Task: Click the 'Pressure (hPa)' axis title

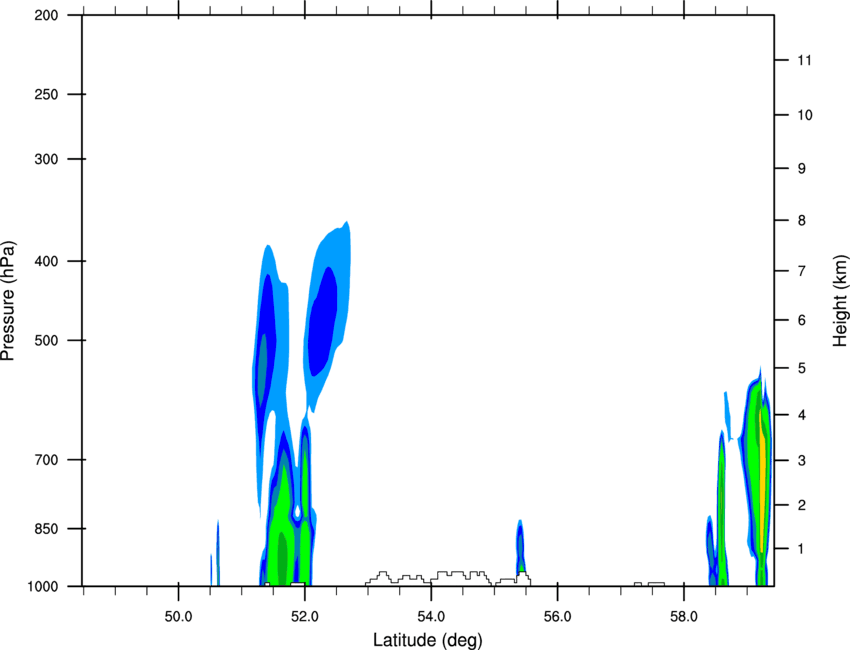Action: (x=8, y=301)
